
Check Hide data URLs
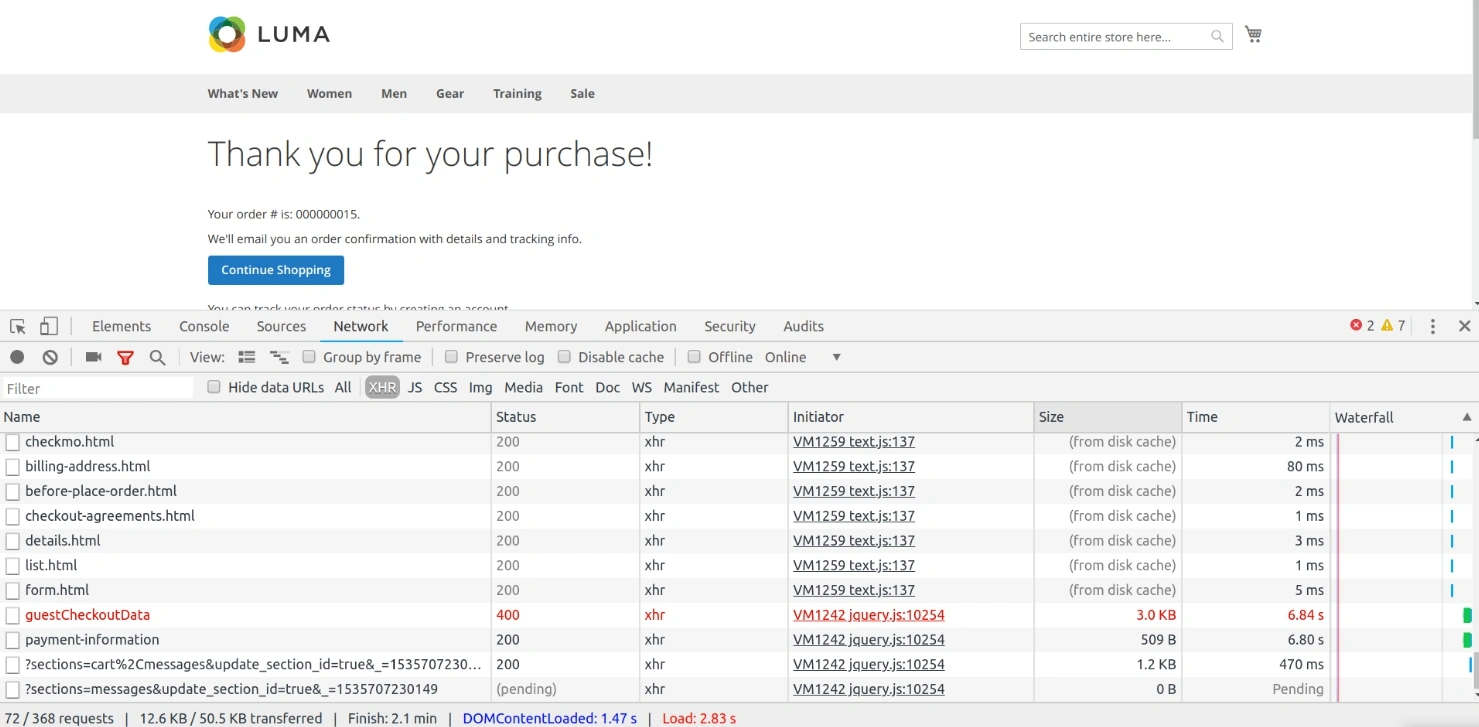point(214,387)
